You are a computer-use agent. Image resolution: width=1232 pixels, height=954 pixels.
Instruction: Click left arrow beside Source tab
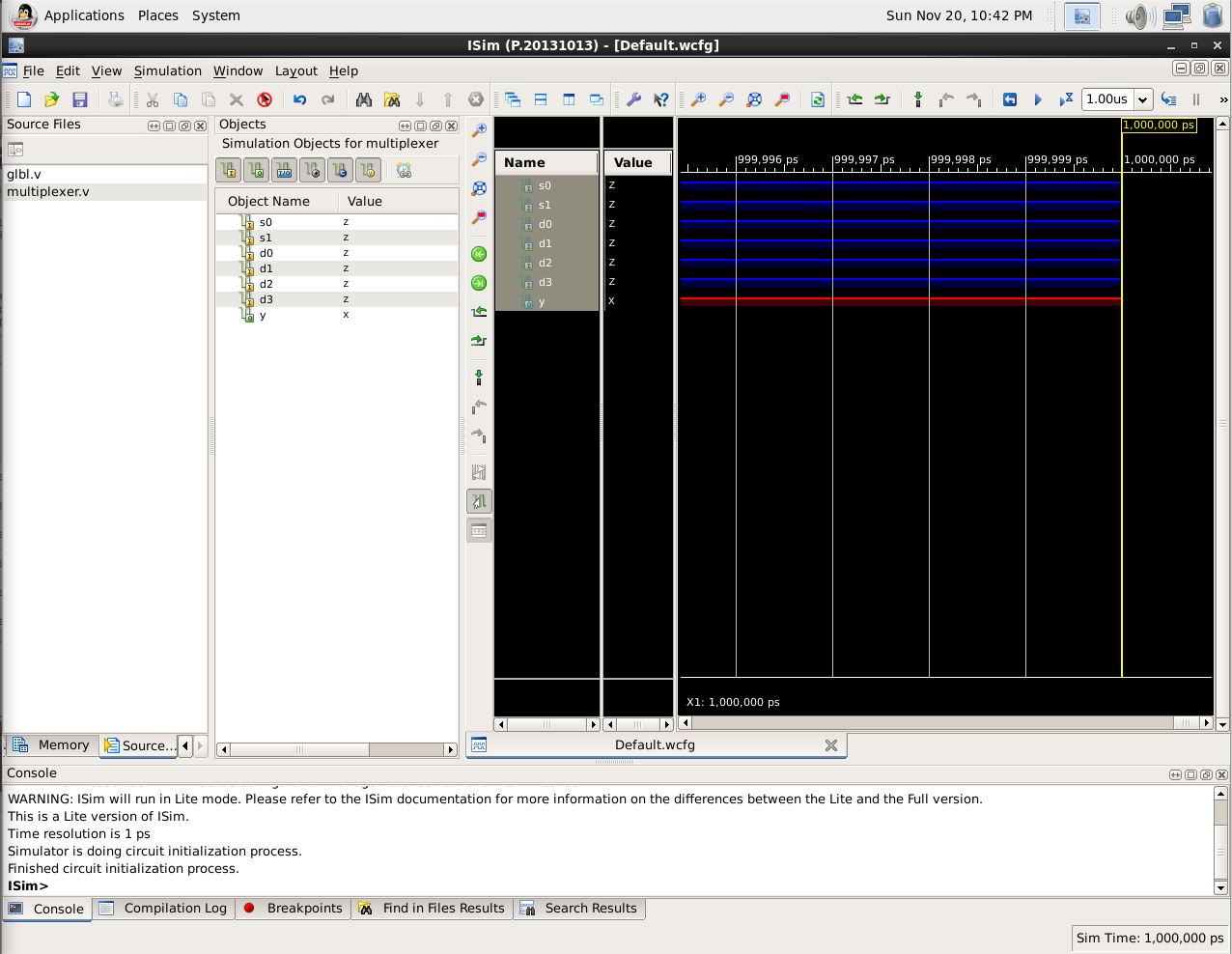tap(185, 745)
